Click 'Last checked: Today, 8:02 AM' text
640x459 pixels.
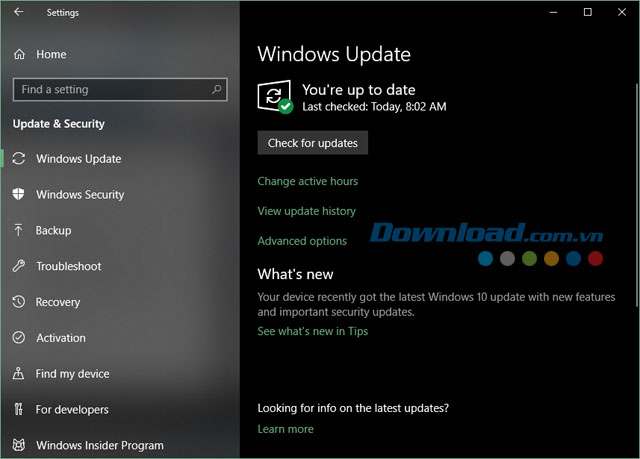pyautogui.click(x=374, y=107)
